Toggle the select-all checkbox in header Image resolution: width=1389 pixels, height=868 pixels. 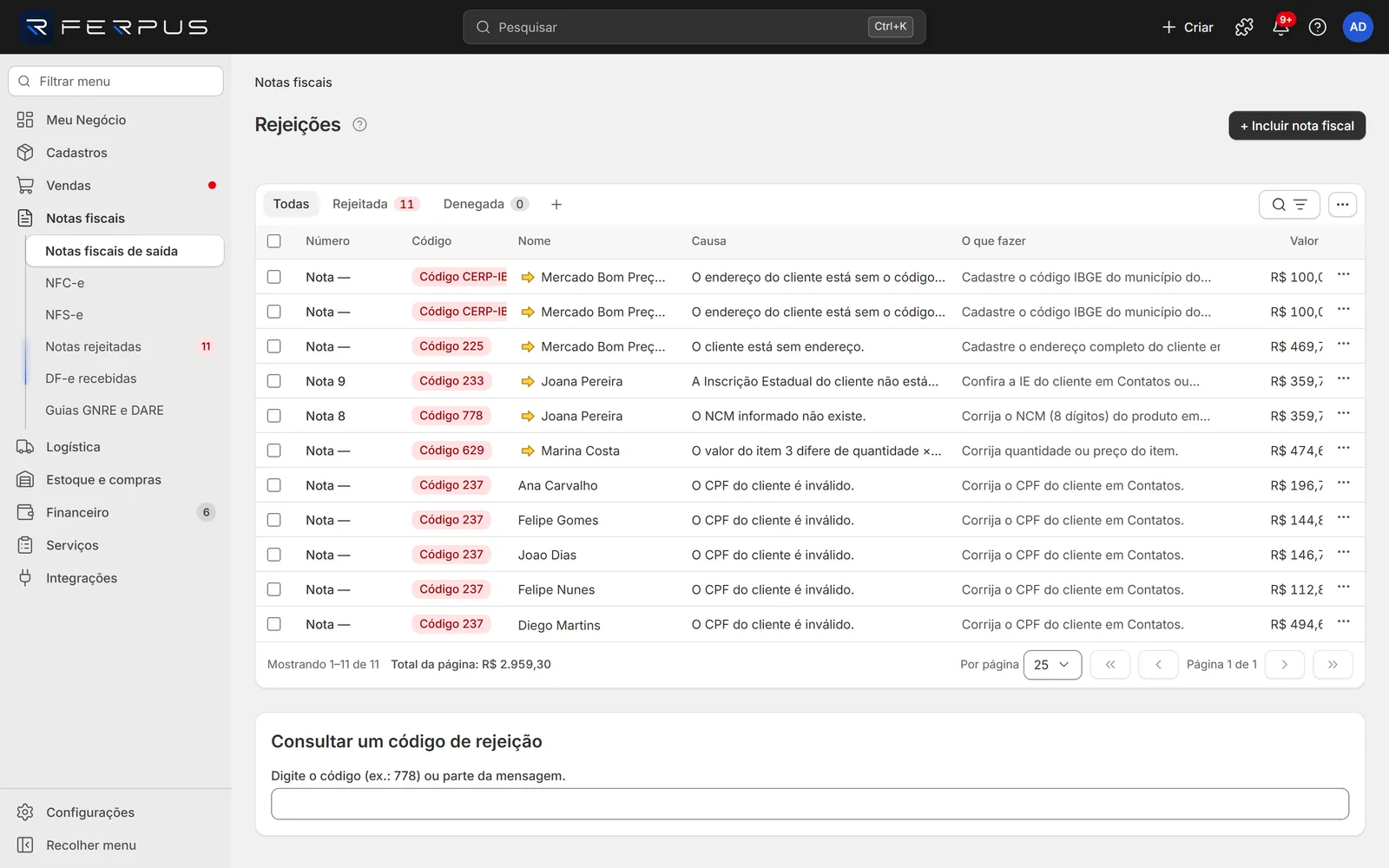(274, 241)
